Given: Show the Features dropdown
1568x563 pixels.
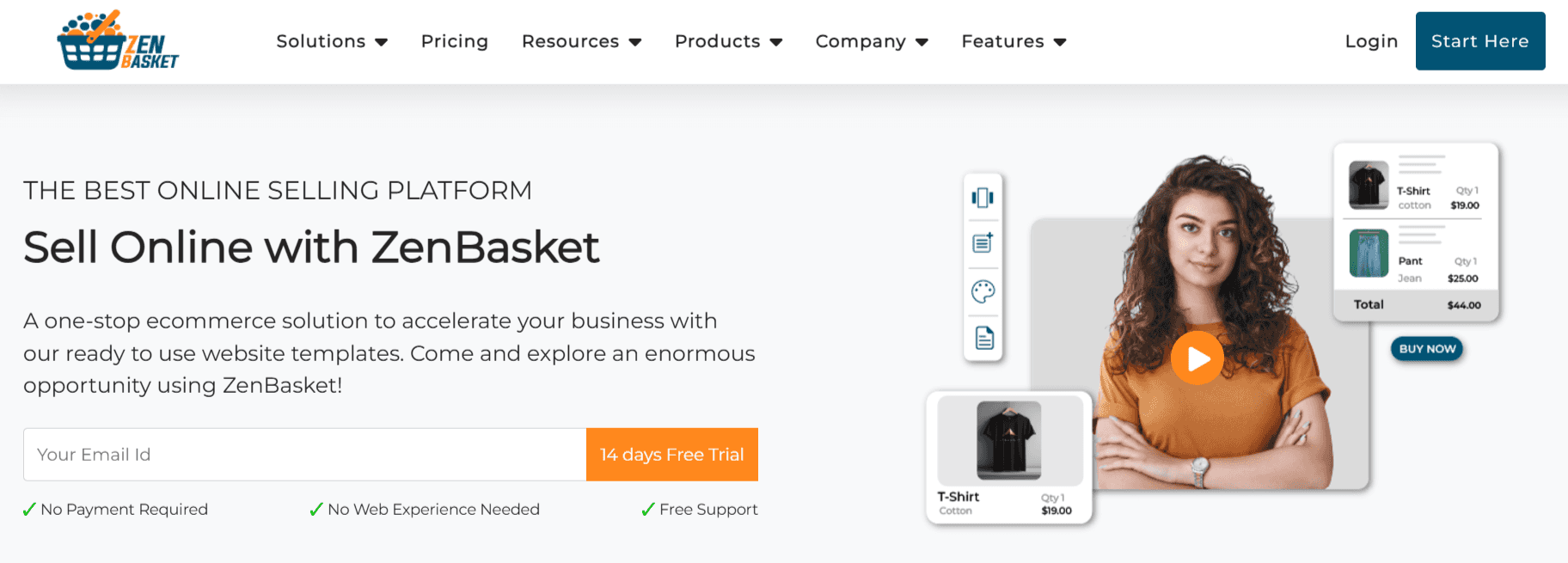Looking at the screenshot, I should click(1014, 41).
